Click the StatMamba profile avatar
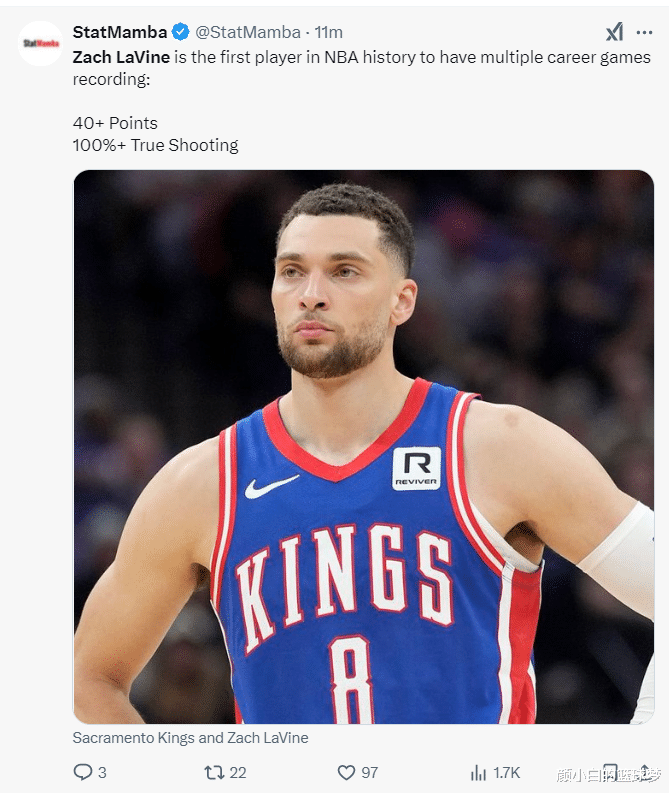Screen dimensions: 669x793 [x=41, y=44]
